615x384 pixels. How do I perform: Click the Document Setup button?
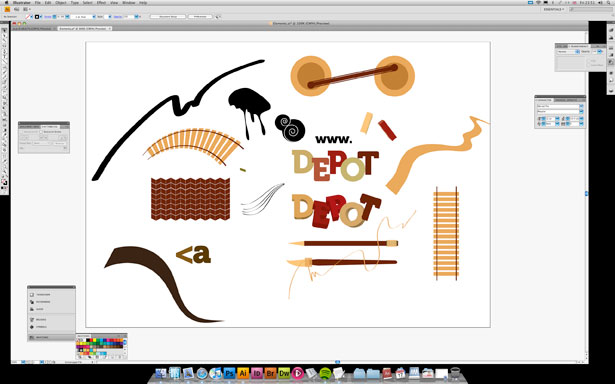[167, 17]
